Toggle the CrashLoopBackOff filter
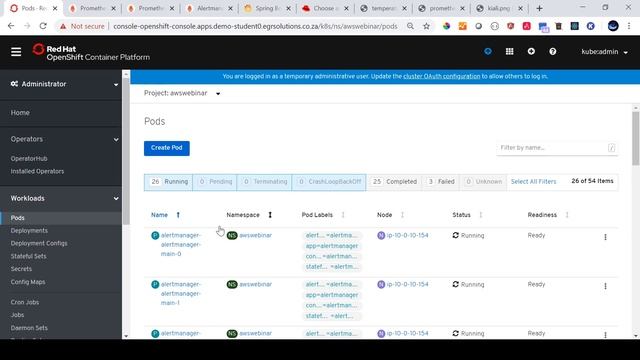Viewport: 640px width, 360px height. coord(329,182)
